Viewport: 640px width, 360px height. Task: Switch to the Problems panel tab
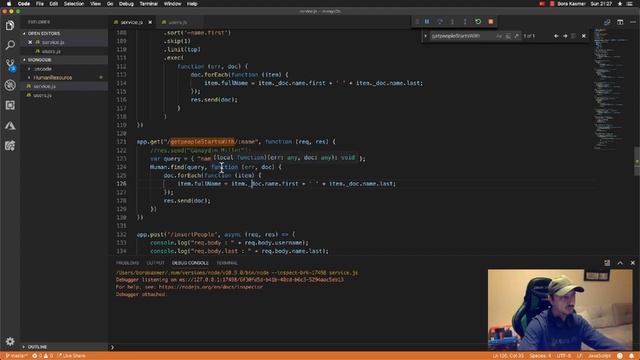(127, 263)
